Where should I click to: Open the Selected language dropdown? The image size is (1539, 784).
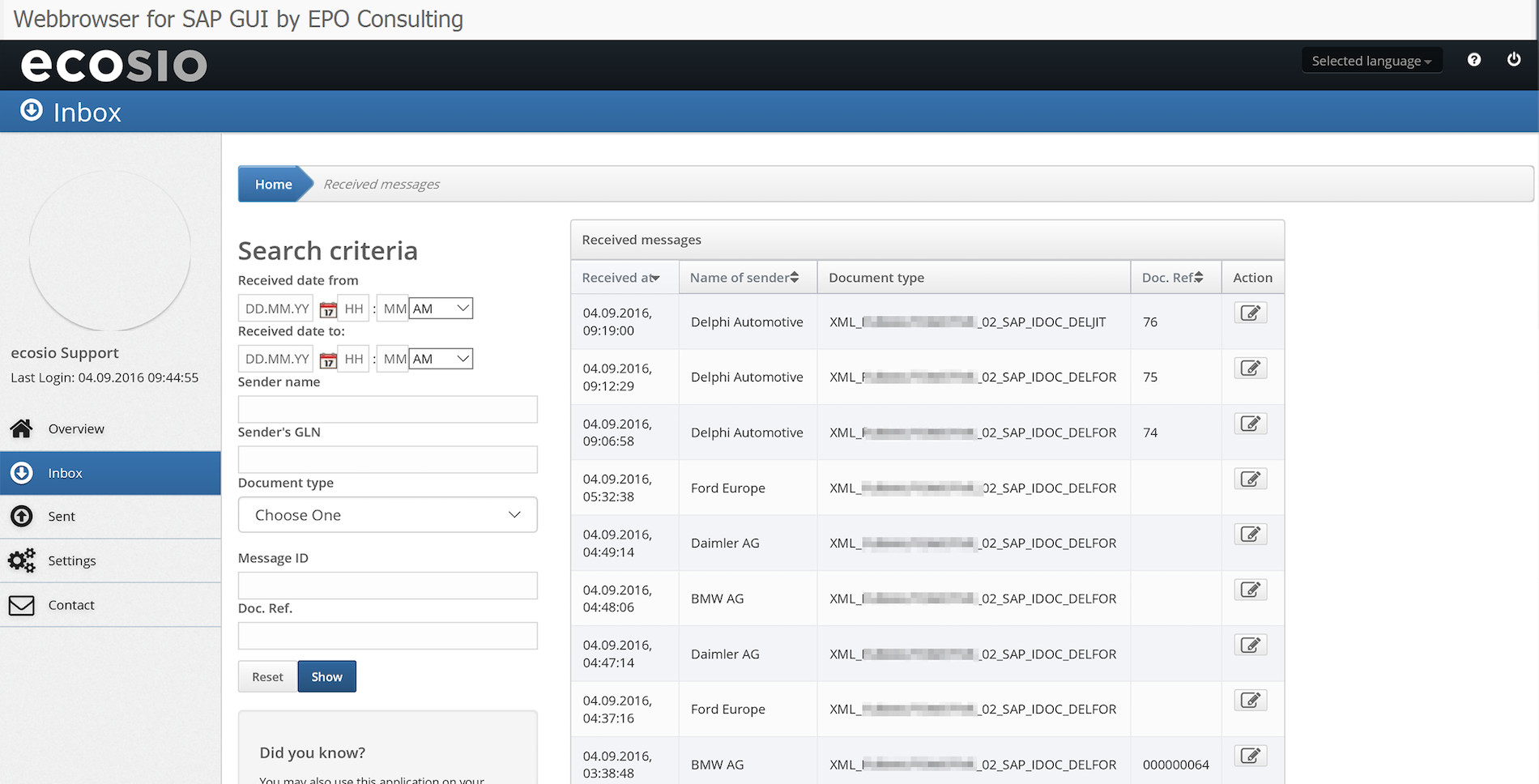tap(1371, 61)
